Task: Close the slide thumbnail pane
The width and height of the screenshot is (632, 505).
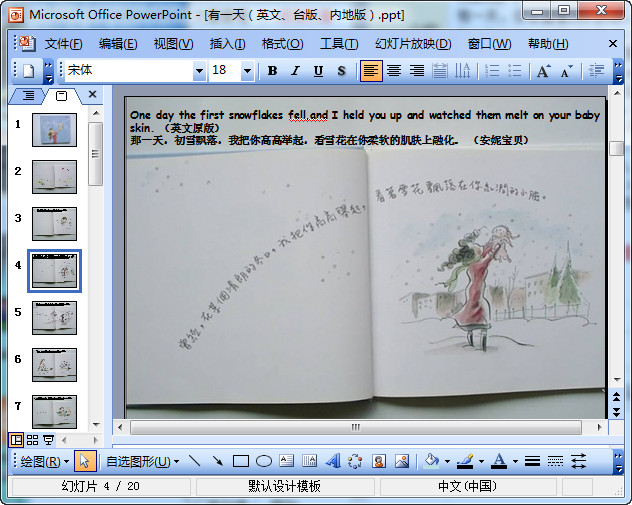Action: pos(92,94)
